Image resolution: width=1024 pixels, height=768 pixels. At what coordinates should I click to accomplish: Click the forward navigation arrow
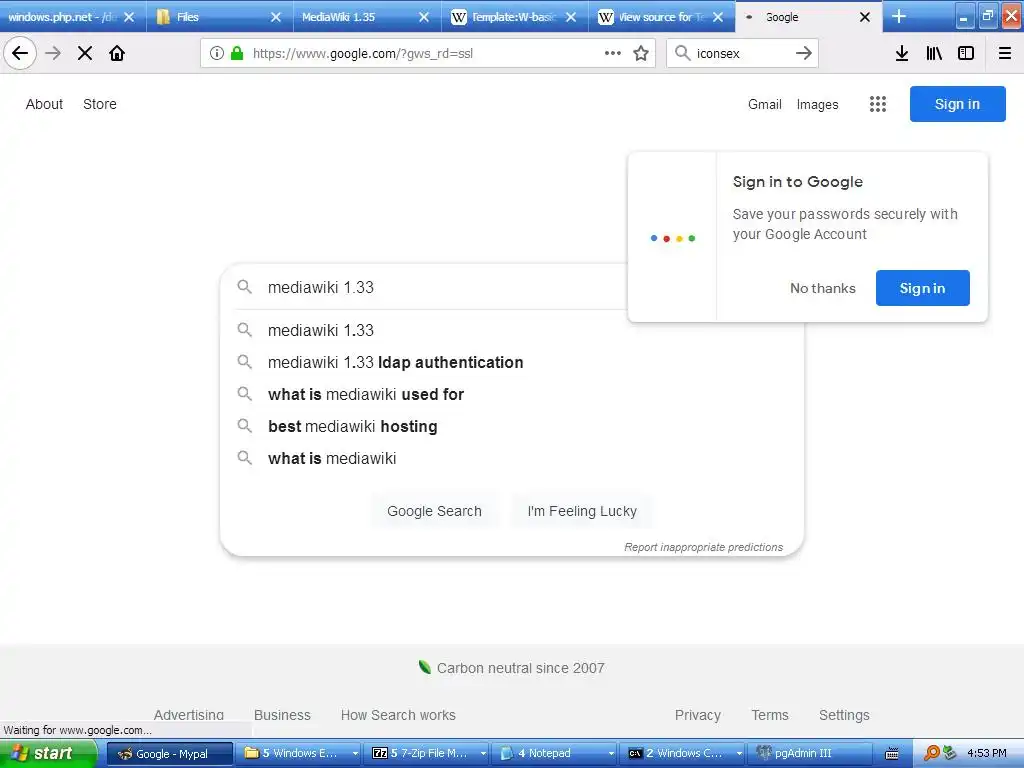pyautogui.click(x=53, y=54)
